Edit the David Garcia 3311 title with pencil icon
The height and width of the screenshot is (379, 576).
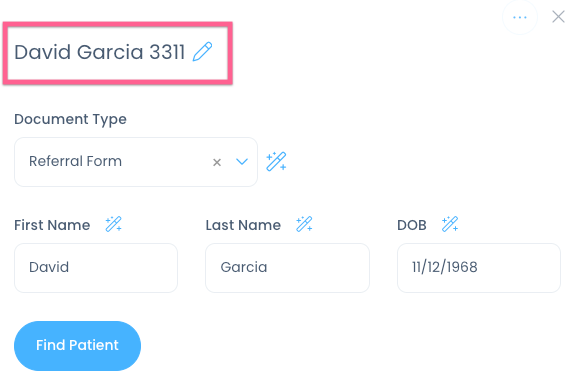(202, 51)
